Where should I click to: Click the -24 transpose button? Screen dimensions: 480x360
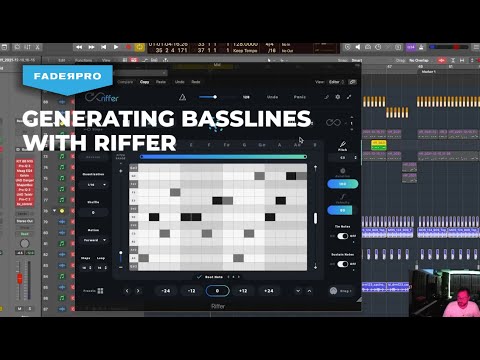click(x=166, y=291)
